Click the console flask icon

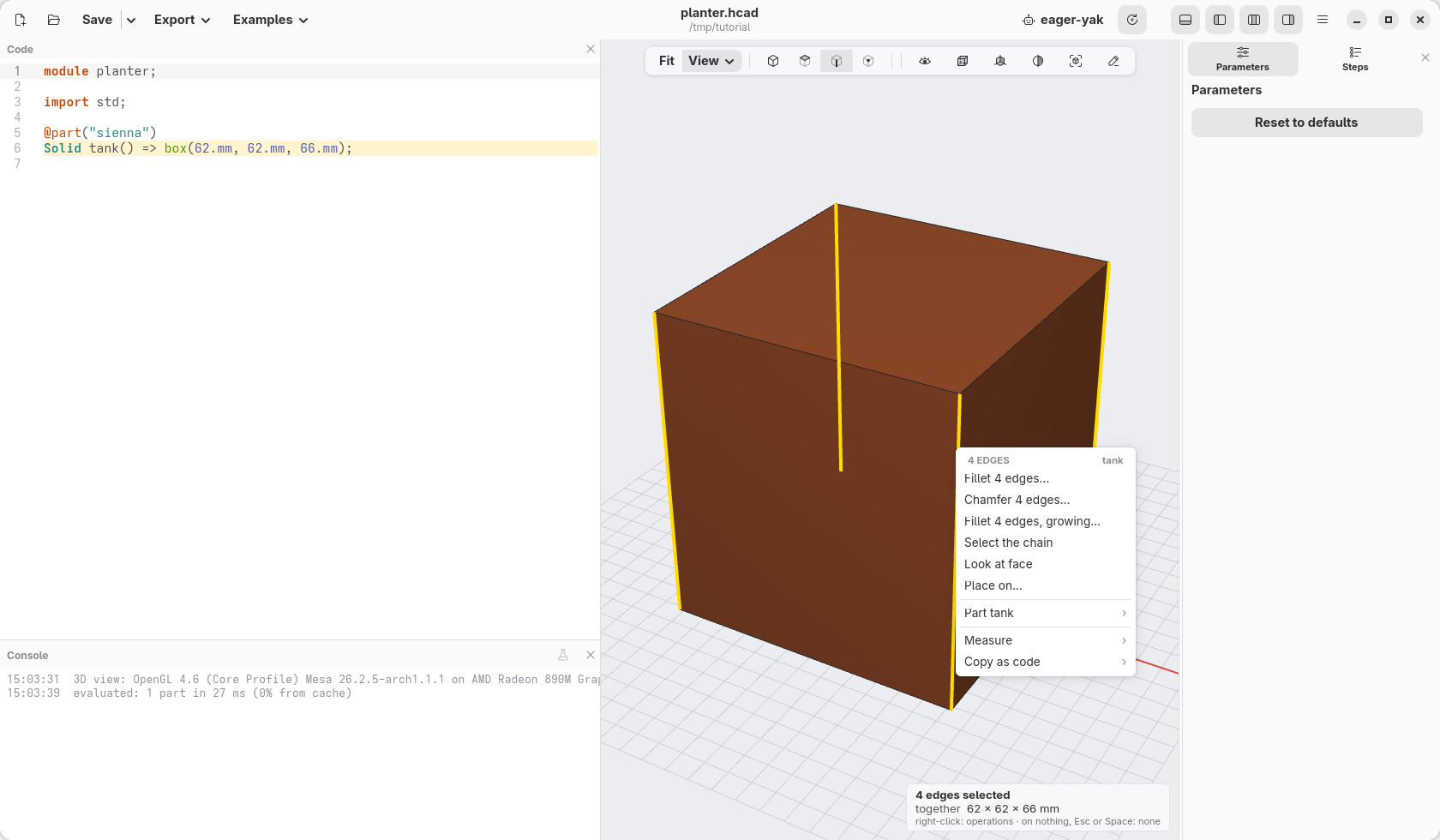pyautogui.click(x=563, y=655)
